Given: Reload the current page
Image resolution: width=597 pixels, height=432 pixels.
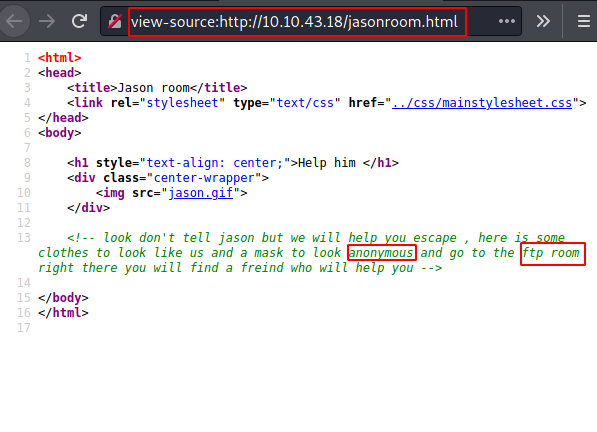Looking at the screenshot, I should [80, 21].
